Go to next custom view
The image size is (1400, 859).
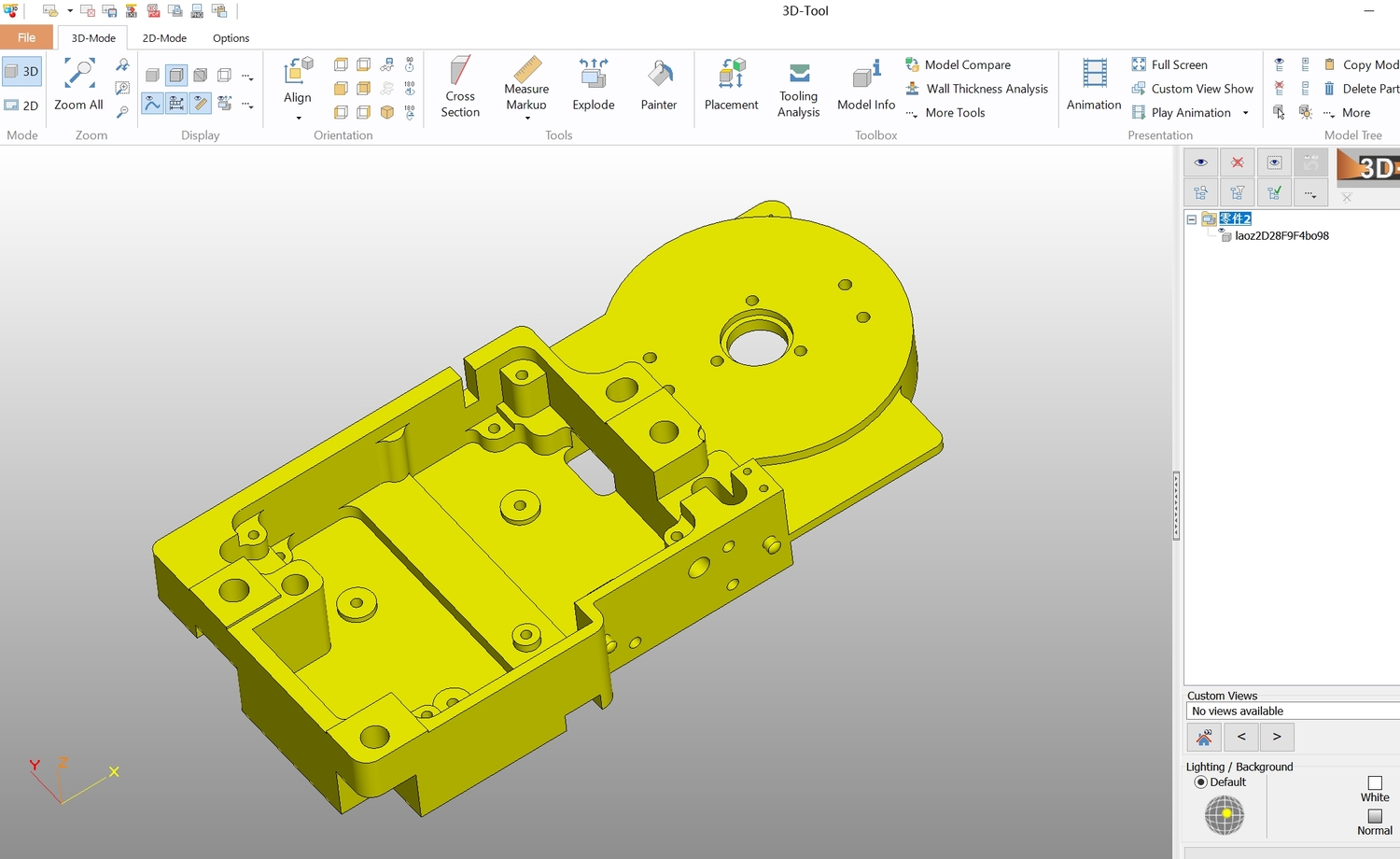[x=1277, y=737]
